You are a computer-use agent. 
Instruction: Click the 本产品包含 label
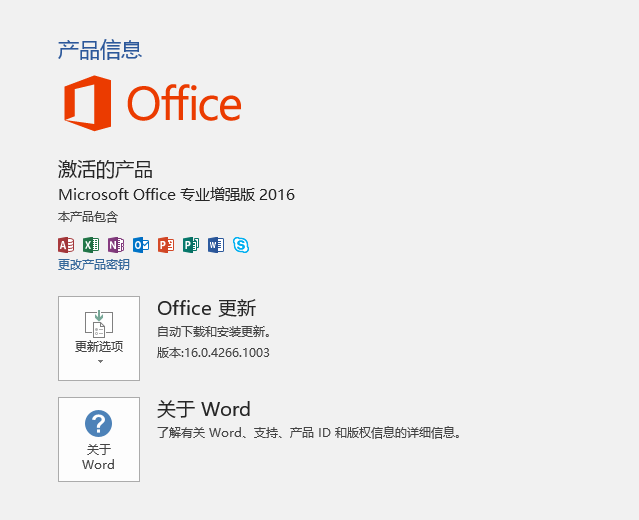88,217
